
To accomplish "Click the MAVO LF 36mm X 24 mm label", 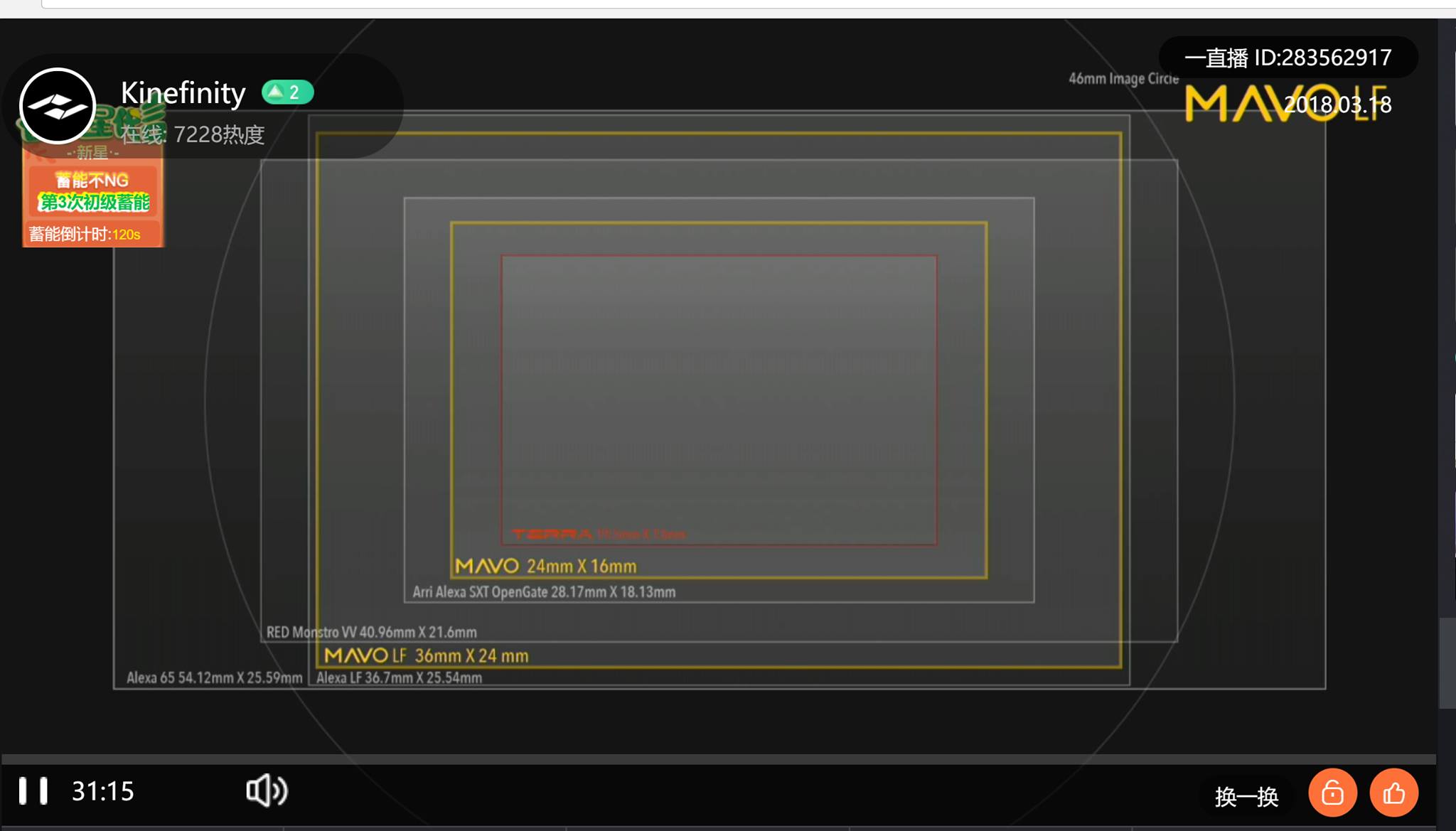I will tap(427, 655).
